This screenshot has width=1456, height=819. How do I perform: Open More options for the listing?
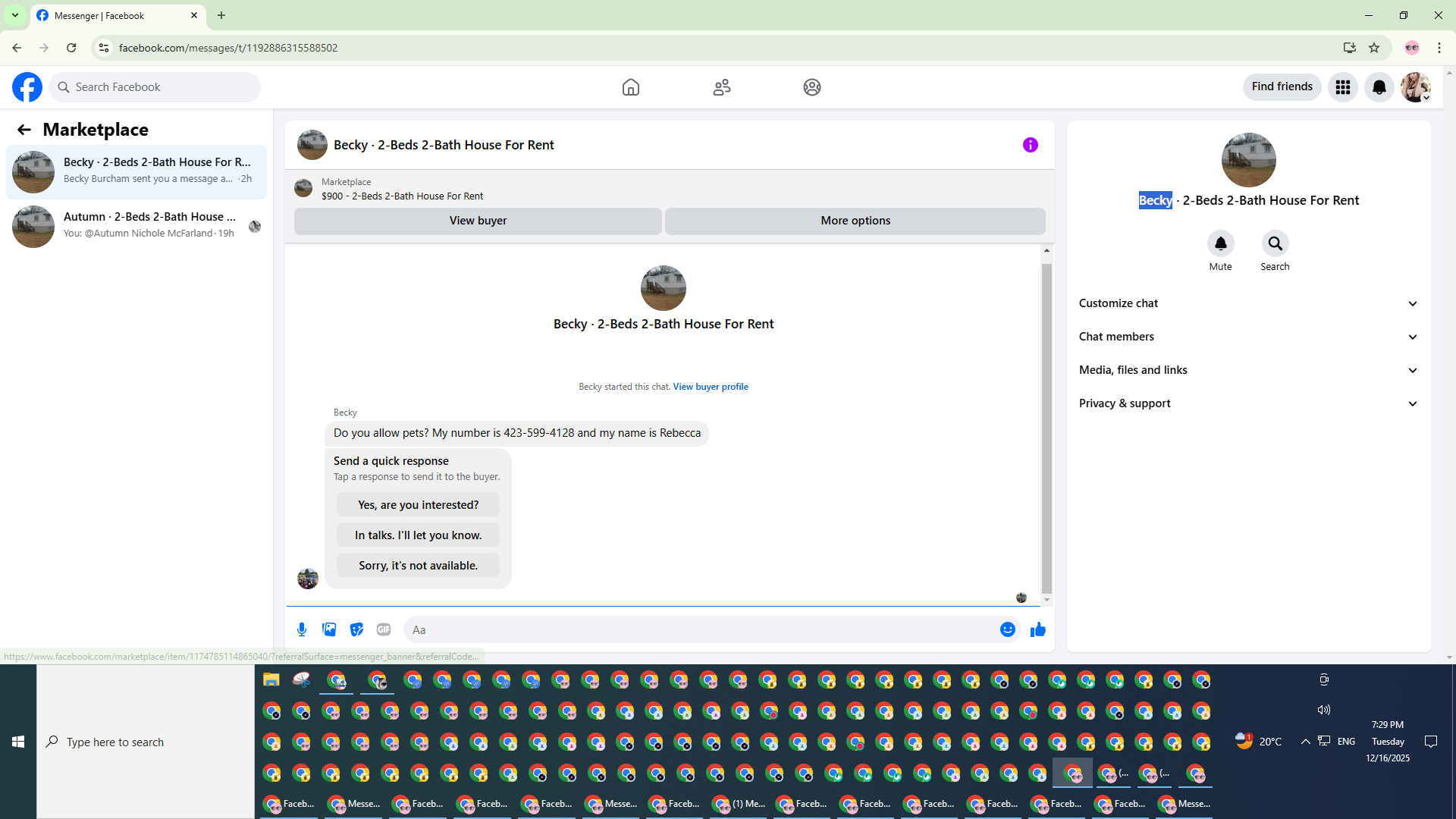(855, 221)
